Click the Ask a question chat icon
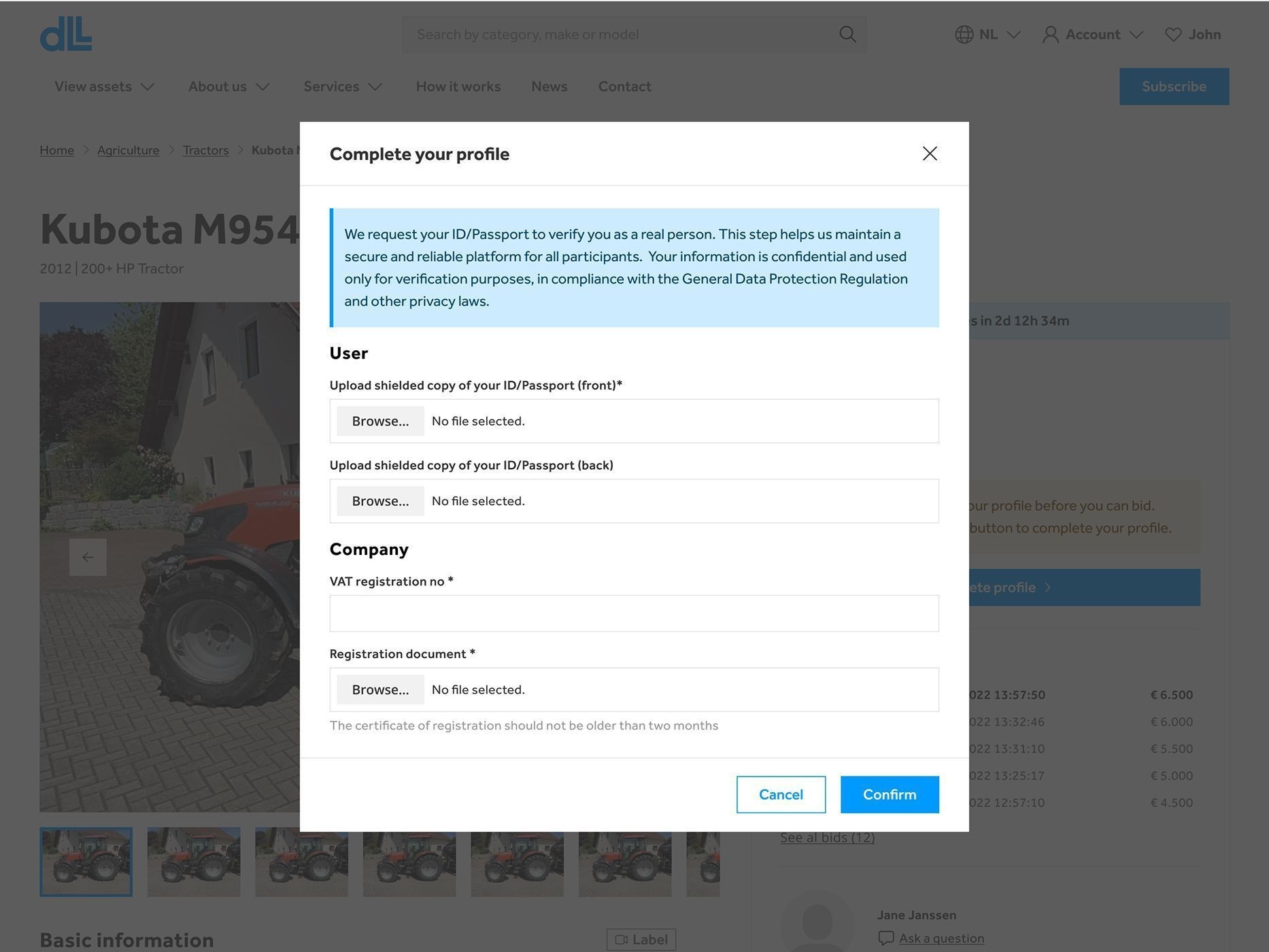The width and height of the screenshot is (1269, 952). pyautogui.click(x=885, y=938)
